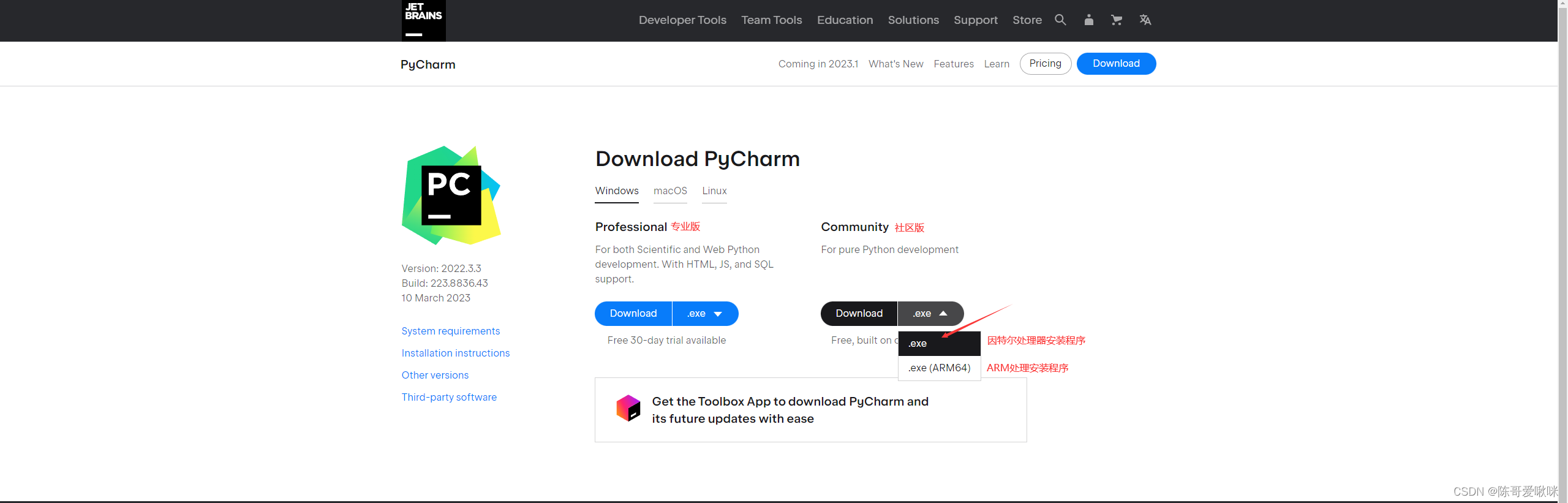The image size is (1568, 503).
Task: Open Solutions menu
Action: tap(913, 20)
